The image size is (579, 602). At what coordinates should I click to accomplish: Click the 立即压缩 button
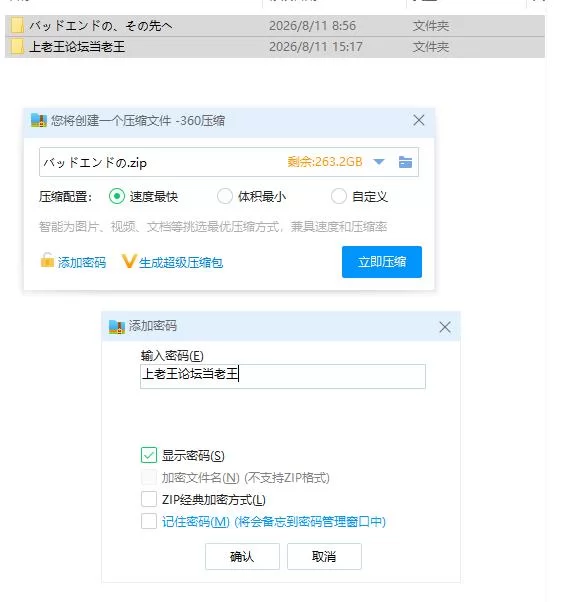tap(382, 262)
